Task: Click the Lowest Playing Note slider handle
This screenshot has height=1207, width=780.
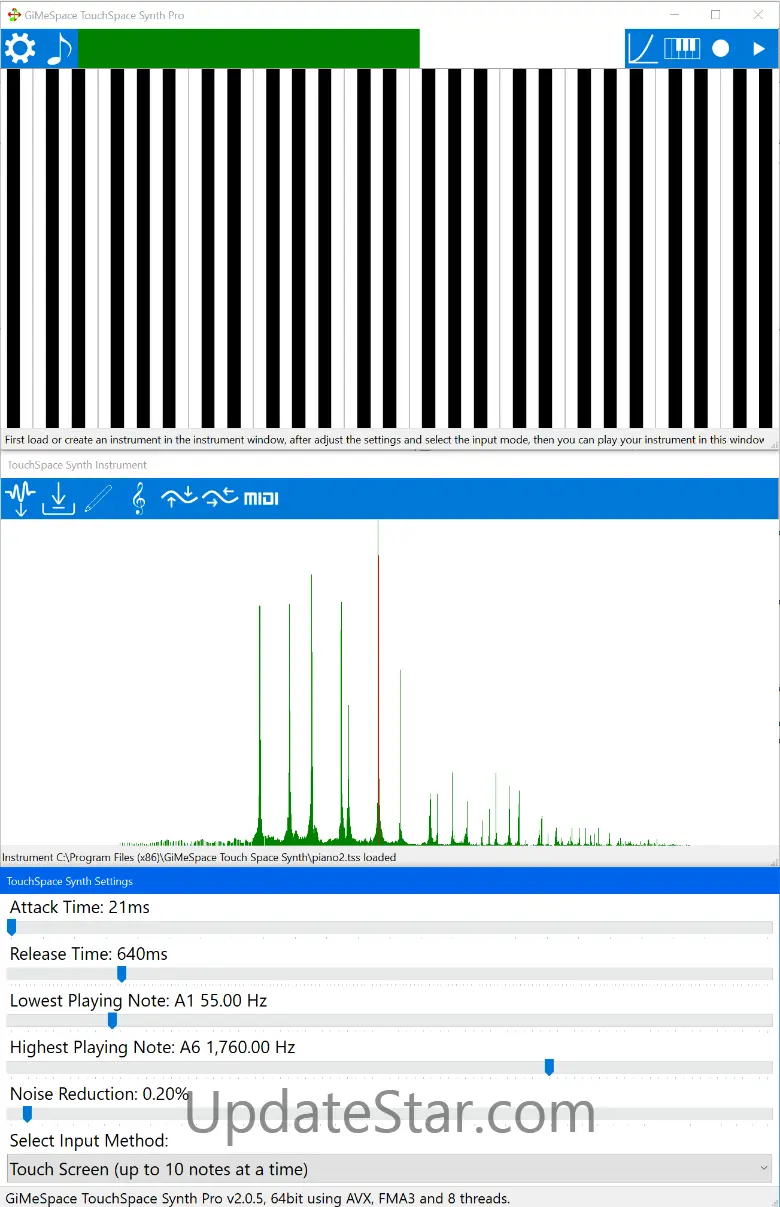Action: (112, 1020)
